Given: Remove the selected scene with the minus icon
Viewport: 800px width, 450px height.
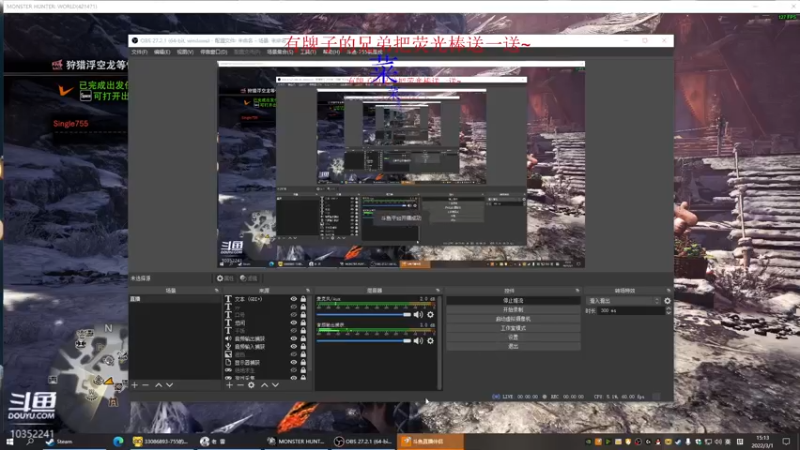Looking at the screenshot, I should [x=145, y=385].
